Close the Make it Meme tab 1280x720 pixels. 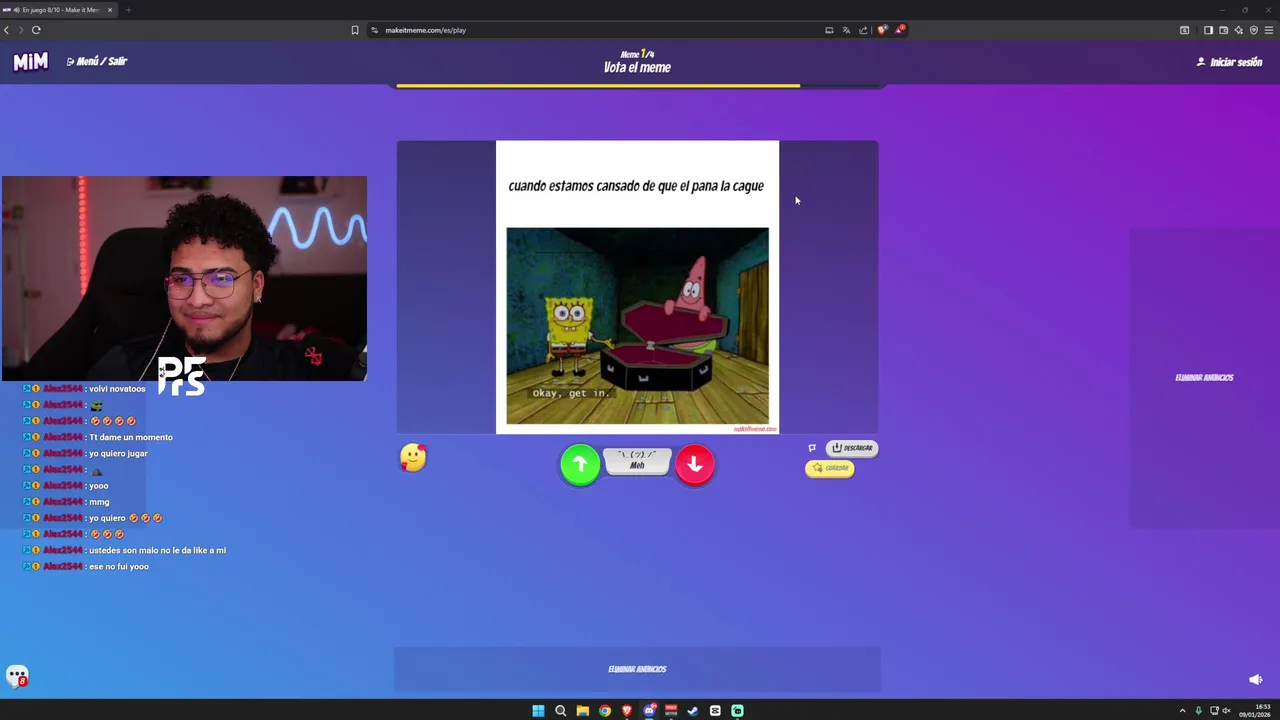[x=110, y=10]
